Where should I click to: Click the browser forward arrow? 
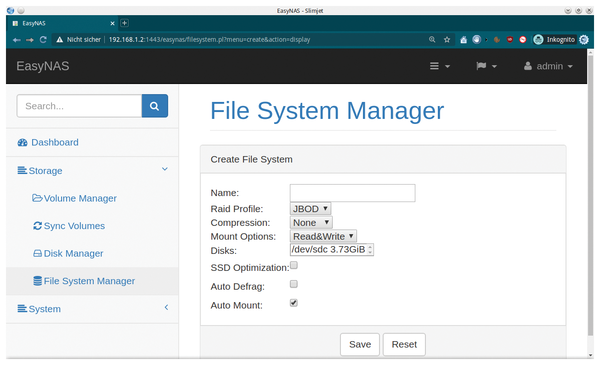coord(30,40)
